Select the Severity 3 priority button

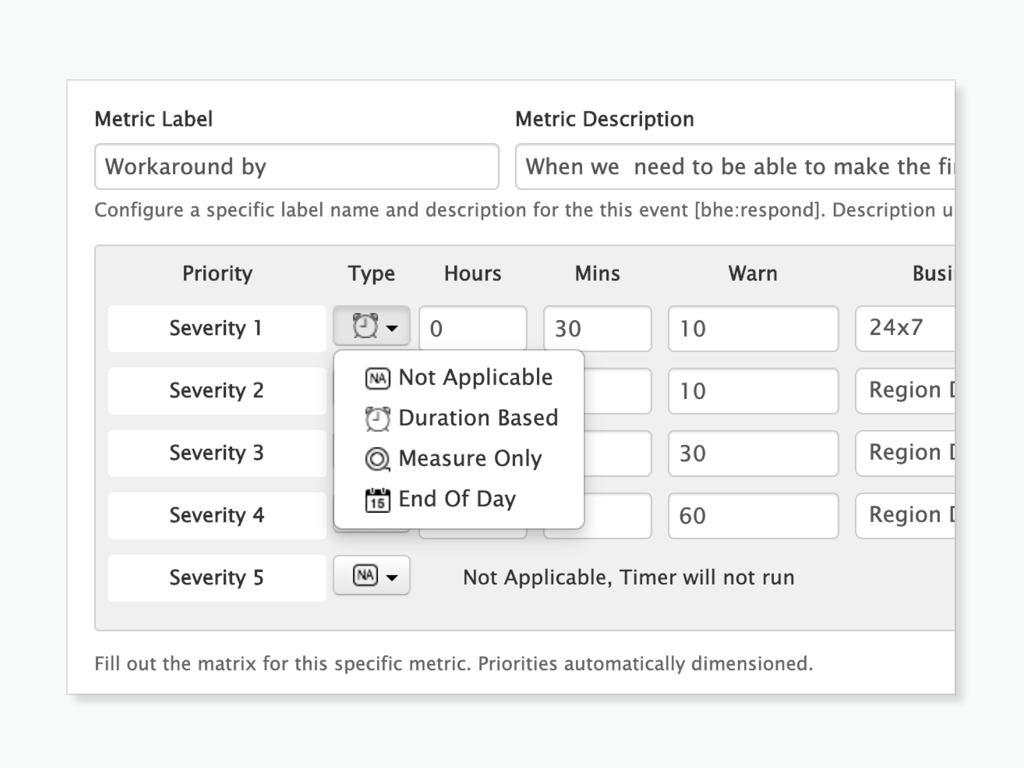[216, 453]
